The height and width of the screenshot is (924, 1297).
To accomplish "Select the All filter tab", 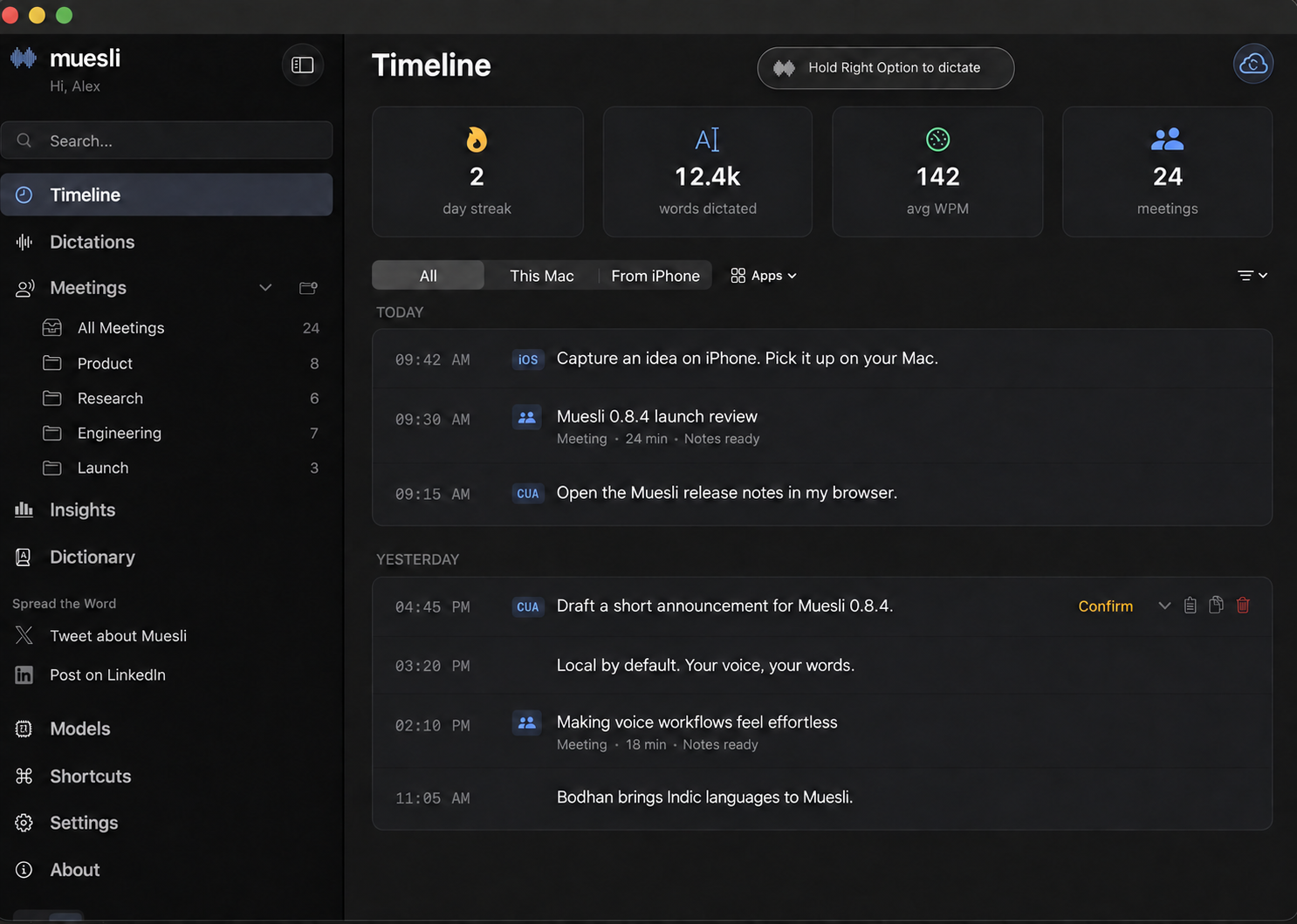I will point(428,276).
